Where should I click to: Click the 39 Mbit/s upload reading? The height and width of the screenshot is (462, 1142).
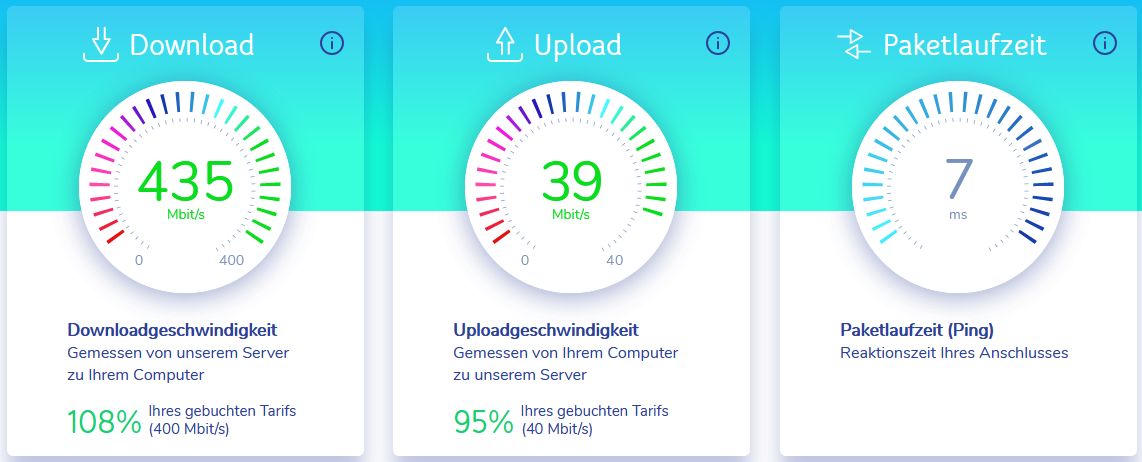pyautogui.click(x=571, y=188)
